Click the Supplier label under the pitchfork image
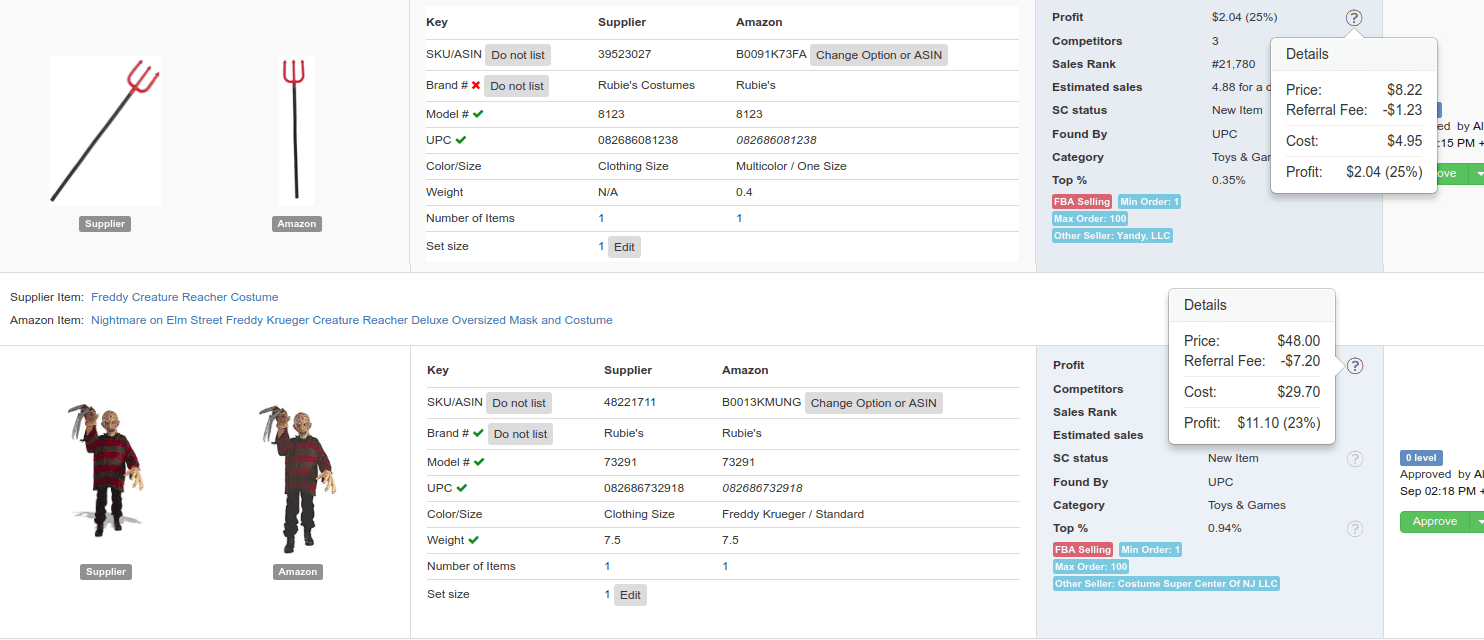Viewport: 1484px width, 640px height. click(105, 224)
